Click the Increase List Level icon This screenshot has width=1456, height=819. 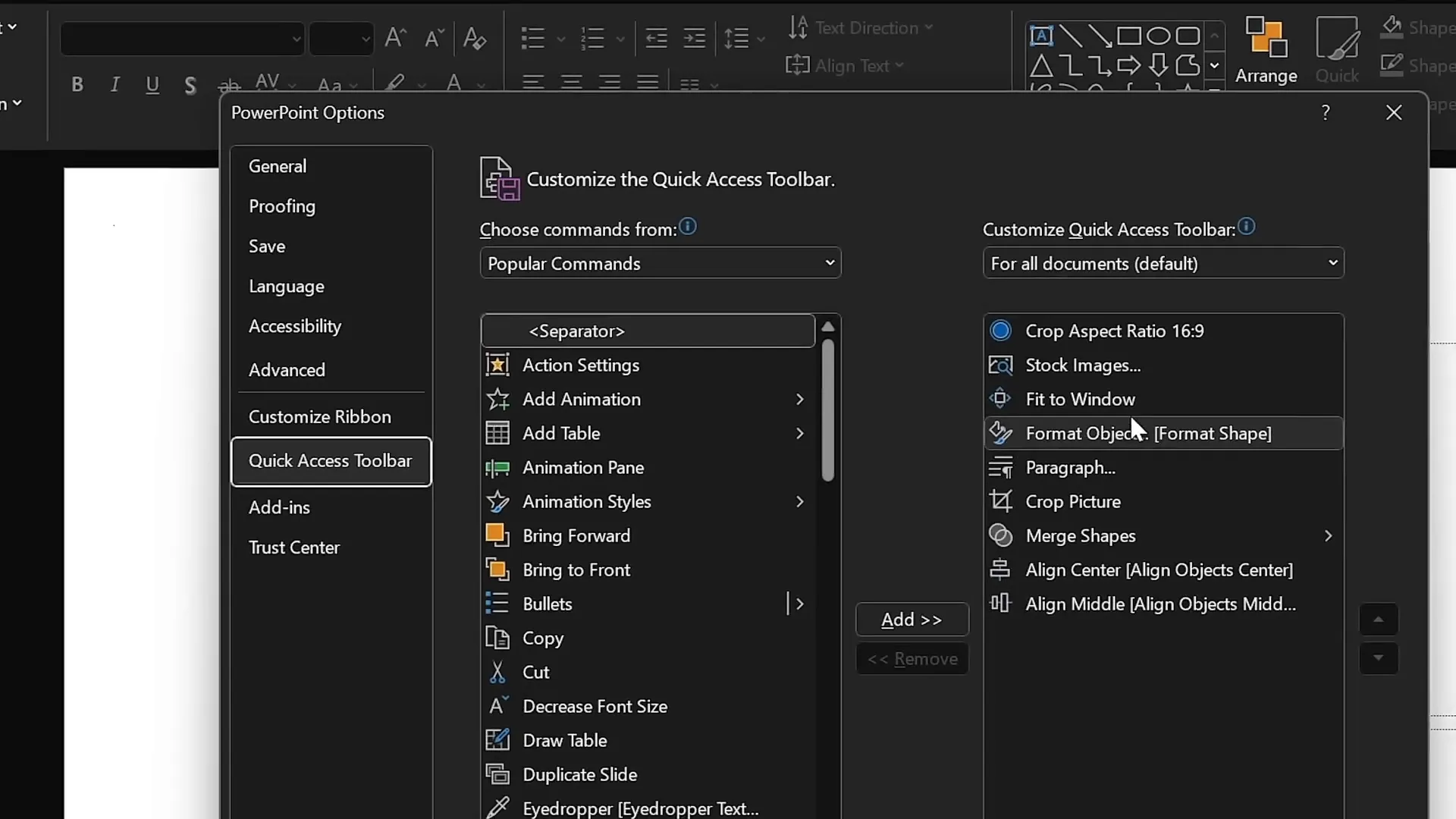tap(694, 37)
